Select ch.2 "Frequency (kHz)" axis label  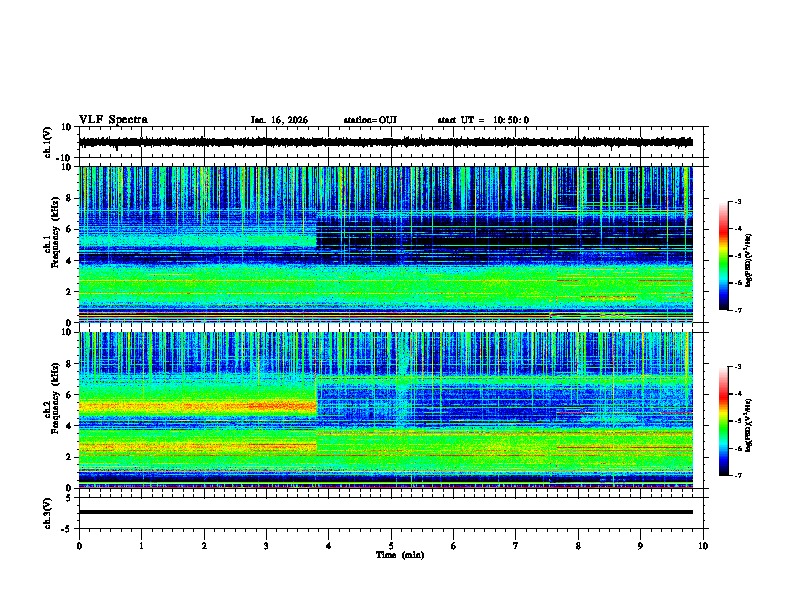pos(55,398)
